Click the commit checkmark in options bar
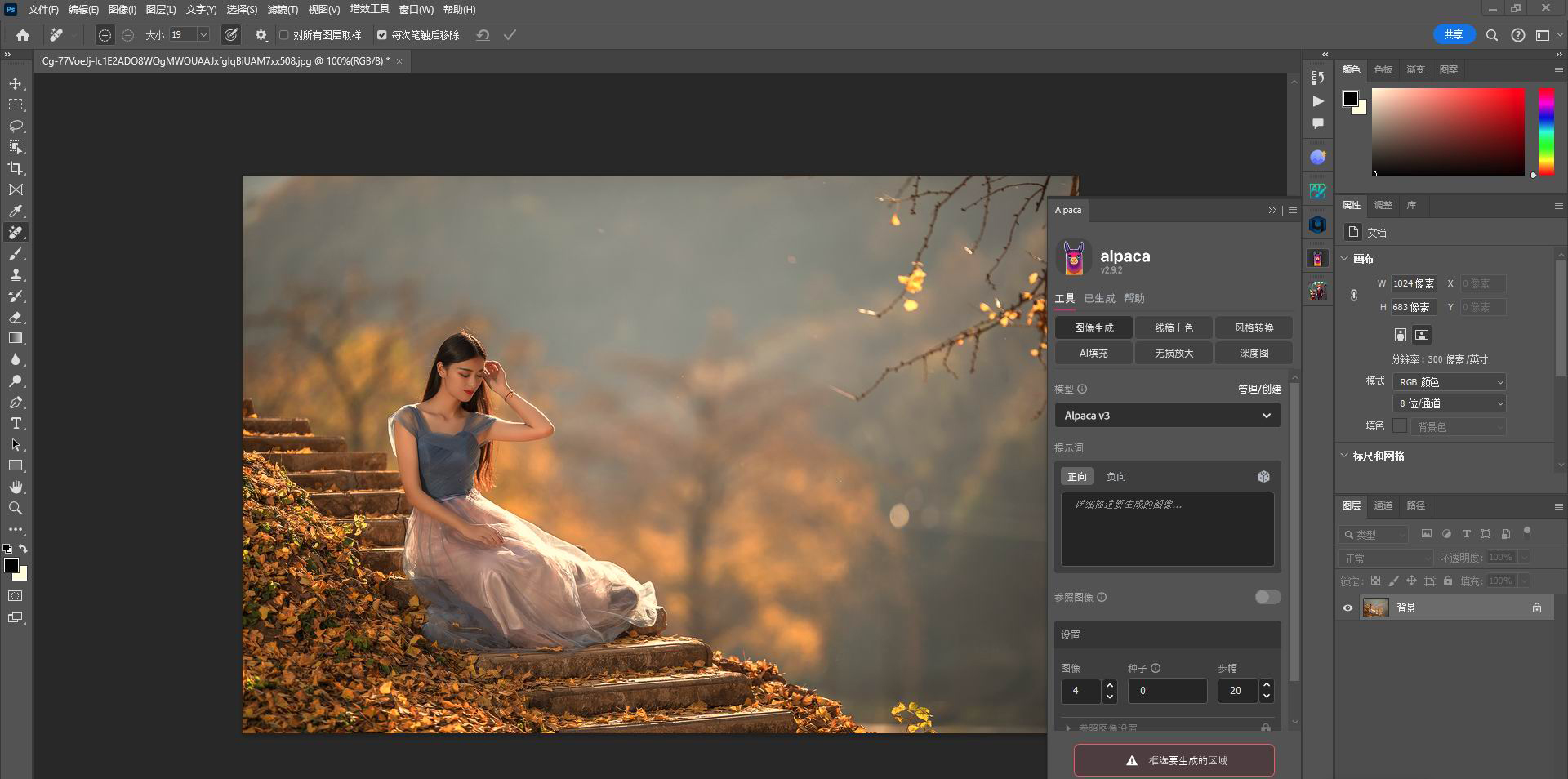 click(x=510, y=35)
